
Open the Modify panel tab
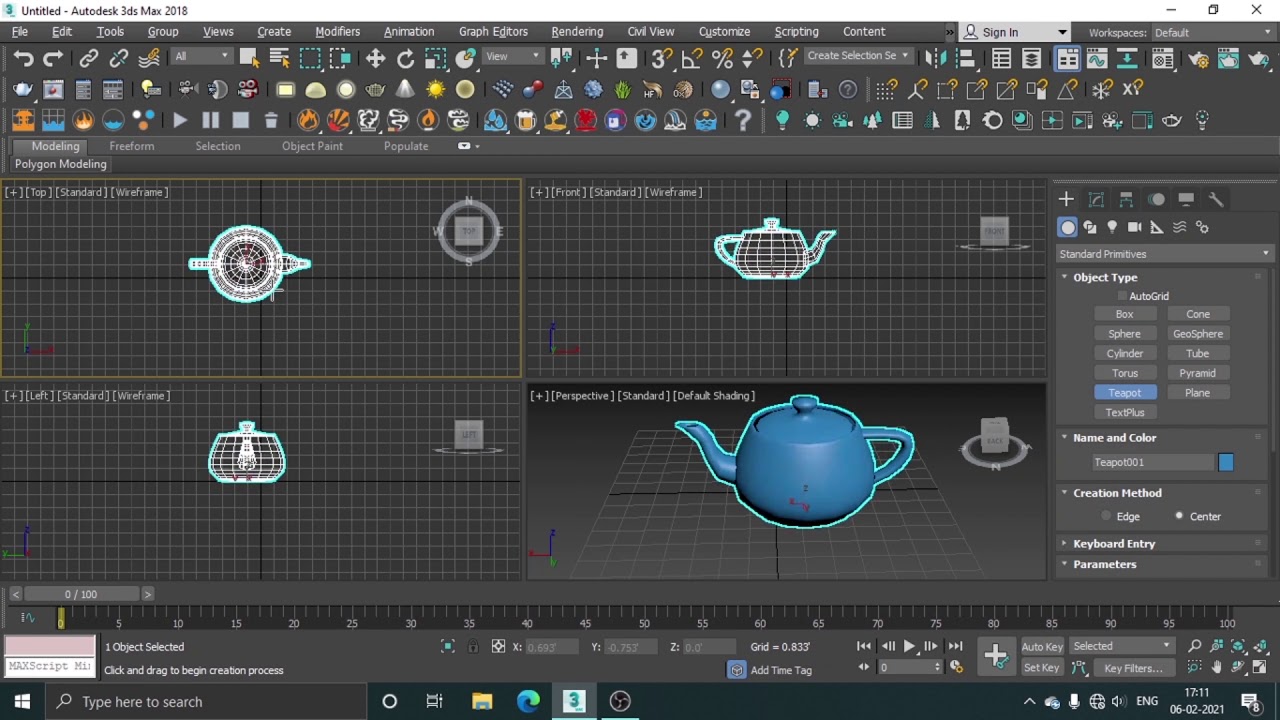(1096, 199)
